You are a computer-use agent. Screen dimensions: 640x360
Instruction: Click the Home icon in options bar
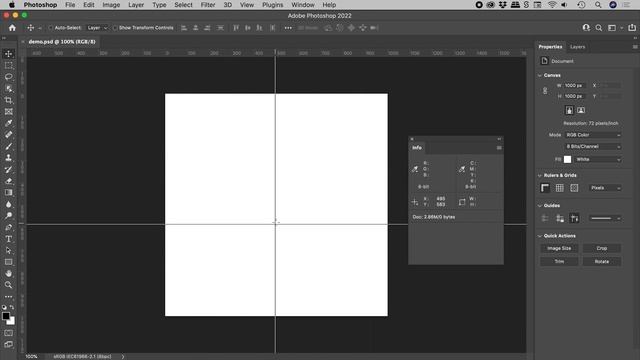[x=12, y=28]
